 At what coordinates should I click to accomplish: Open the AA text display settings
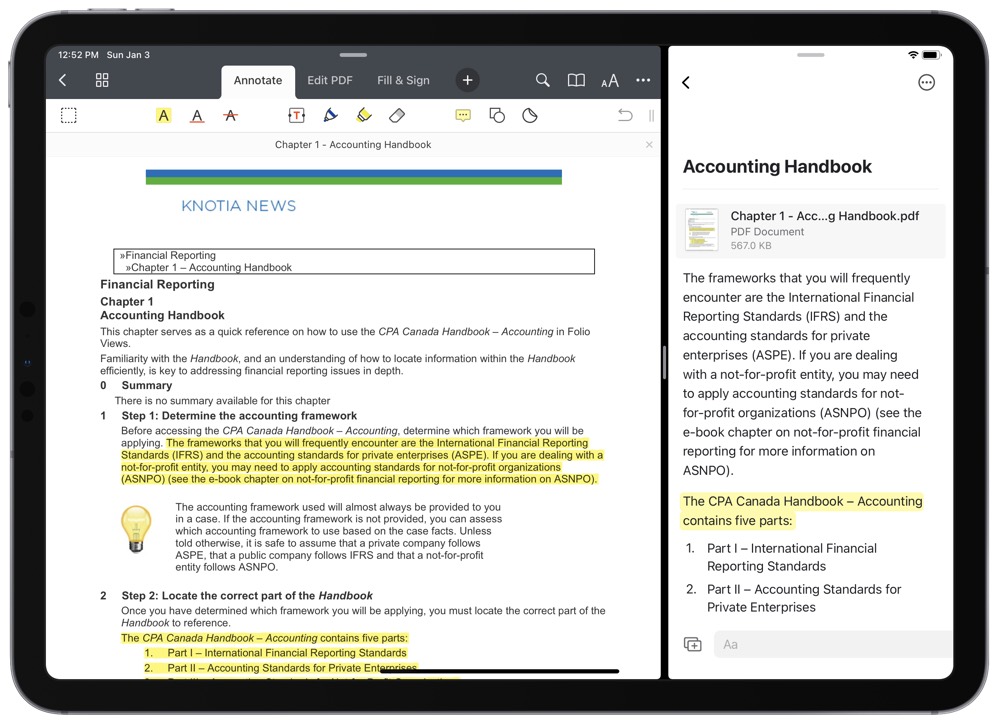(610, 81)
